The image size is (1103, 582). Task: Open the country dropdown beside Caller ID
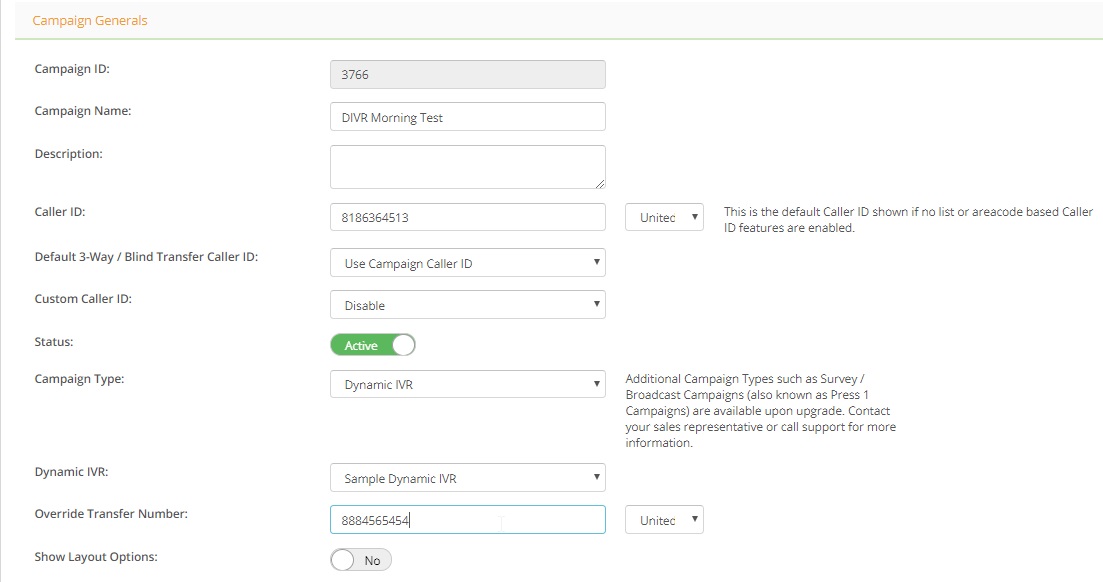[x=664, y=217]
